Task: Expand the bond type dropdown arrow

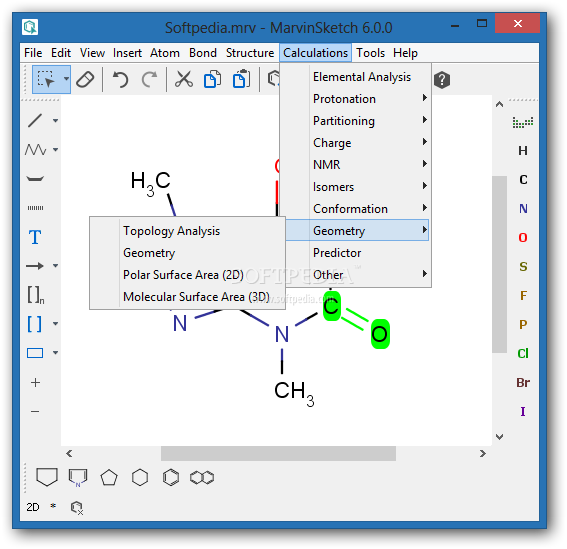Action: (55, 121)
